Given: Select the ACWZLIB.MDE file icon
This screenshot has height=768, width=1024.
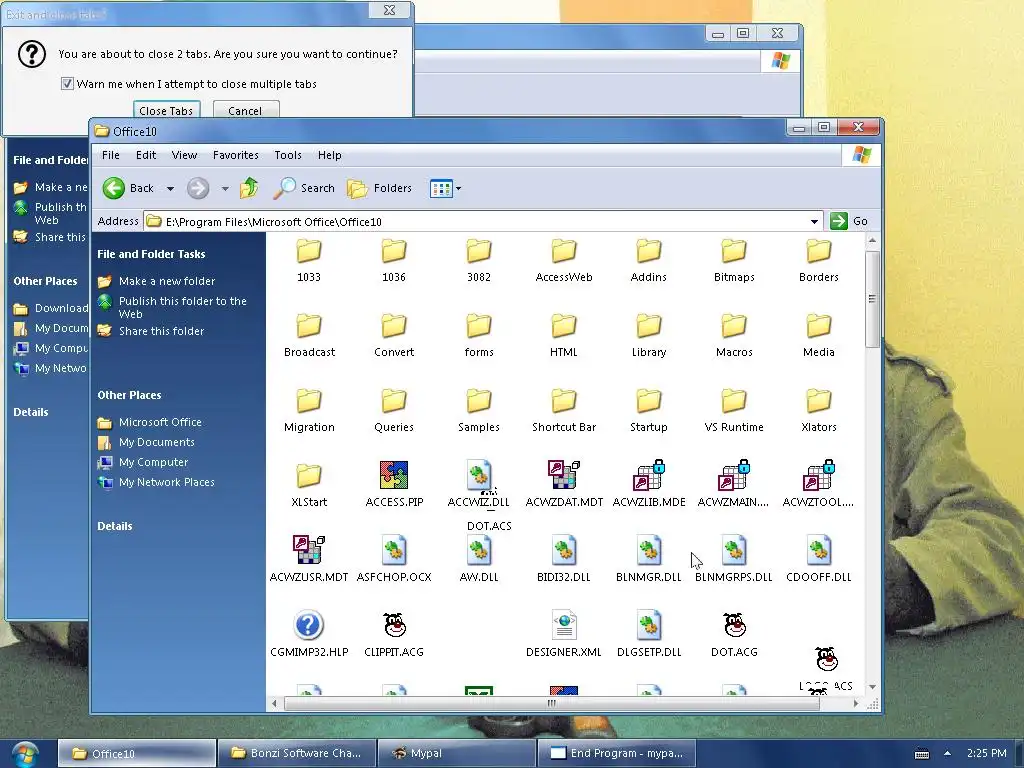Looking at the screenshot, I should click(648, 475).
